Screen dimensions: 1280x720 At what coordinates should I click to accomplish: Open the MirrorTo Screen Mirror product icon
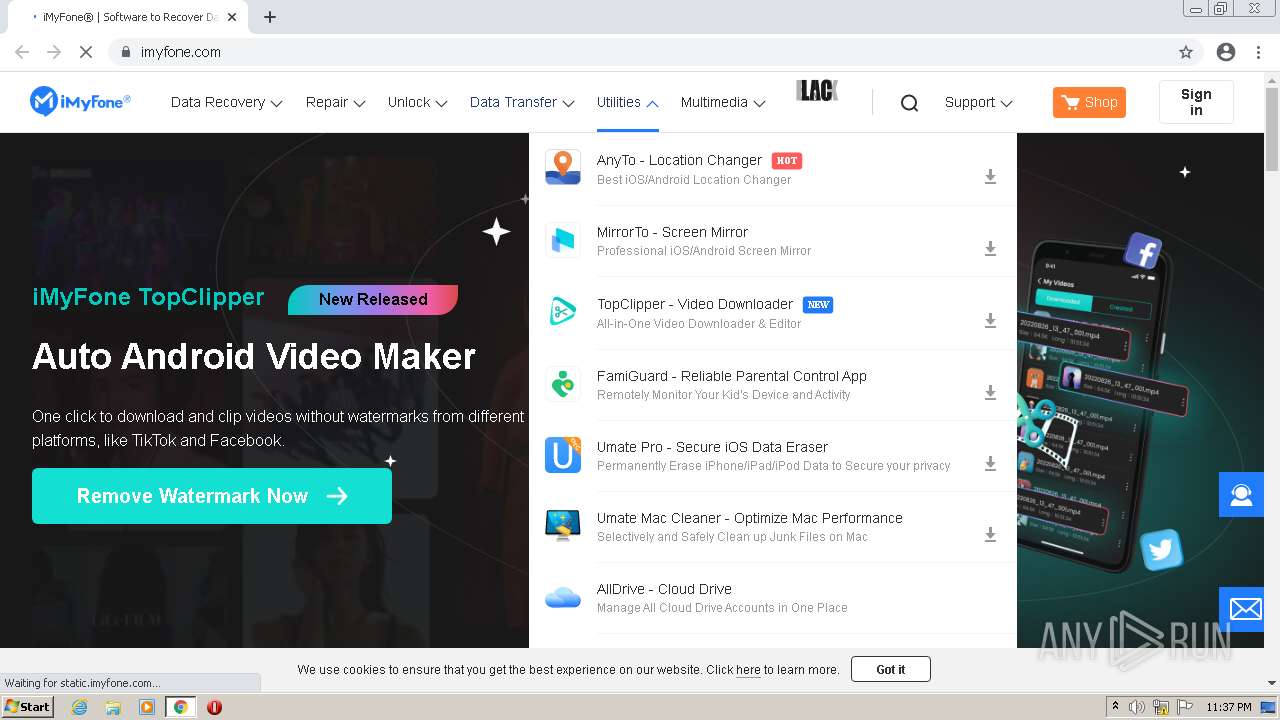[x=563, y=240]
